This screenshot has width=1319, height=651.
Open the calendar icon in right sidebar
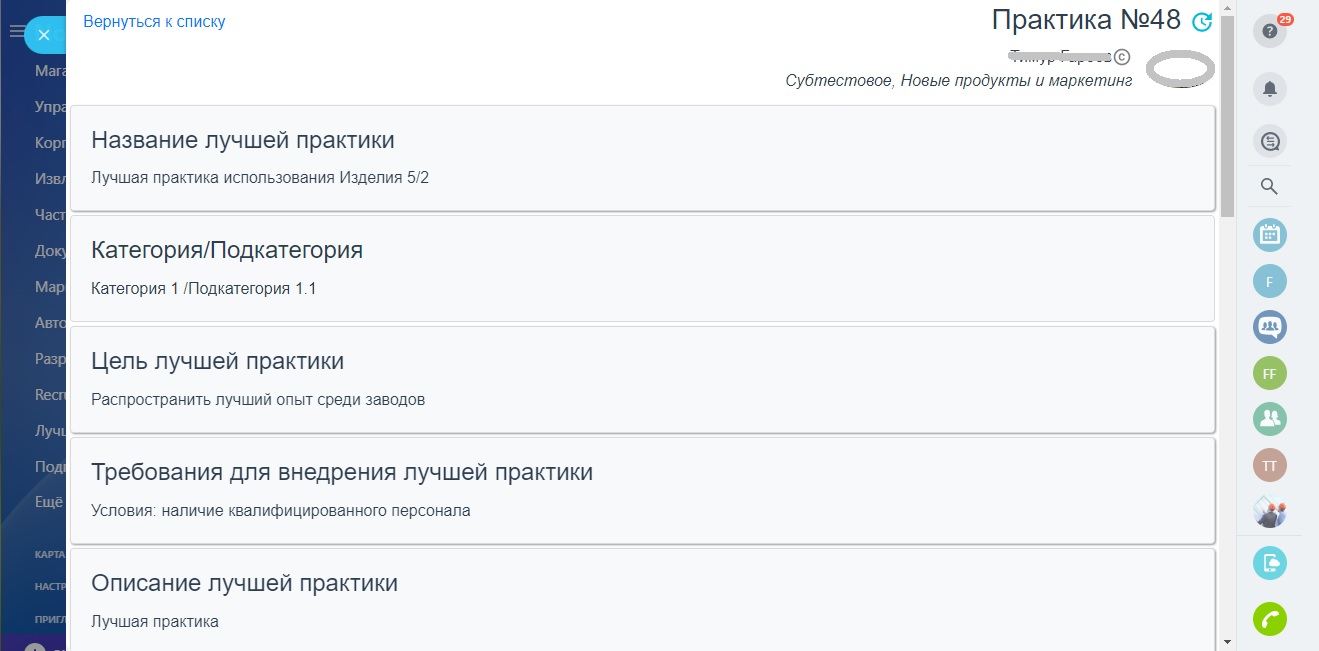[x=1270, y=235]
